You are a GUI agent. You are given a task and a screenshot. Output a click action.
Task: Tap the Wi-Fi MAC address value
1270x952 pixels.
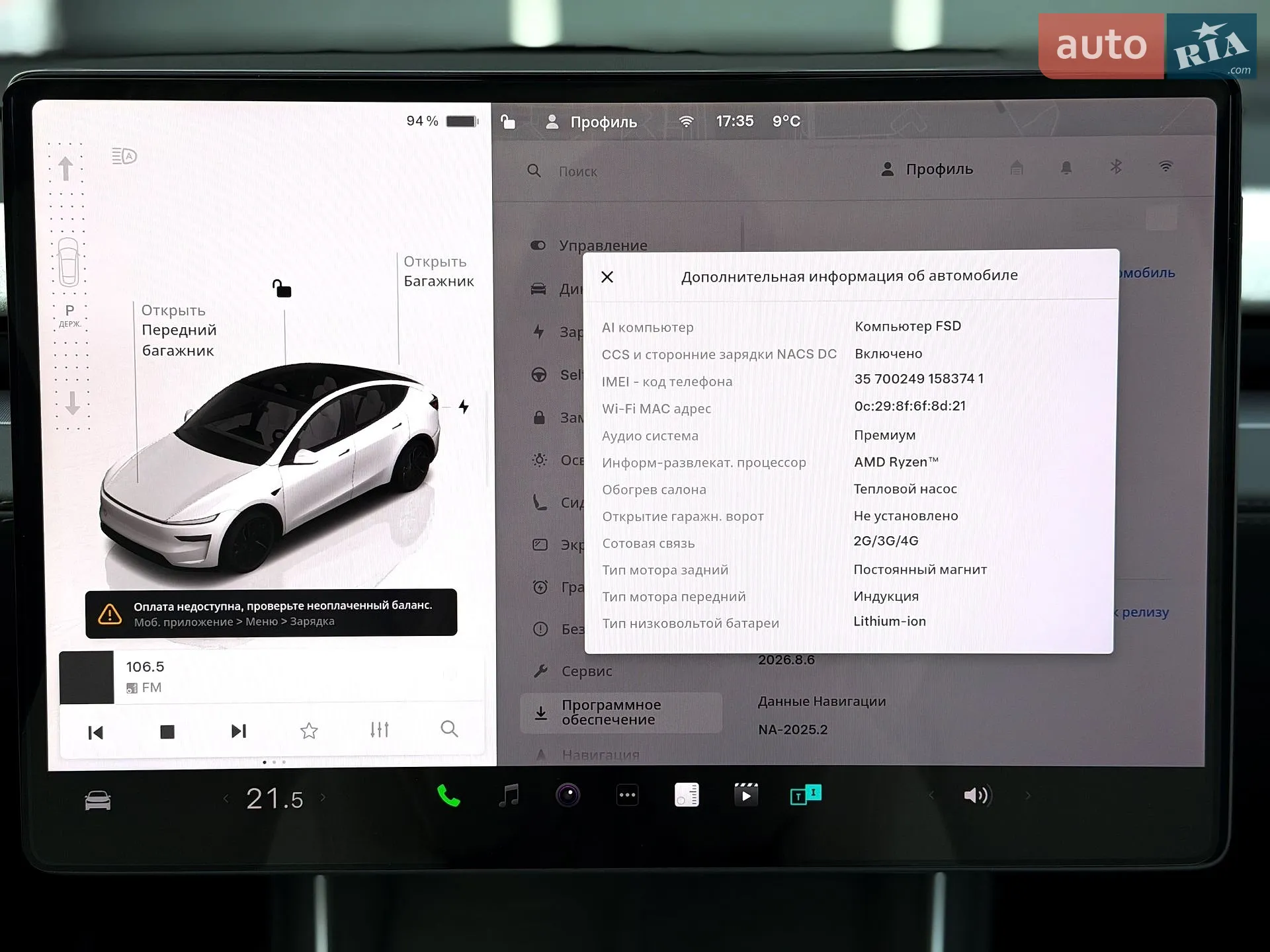point(910,406)
